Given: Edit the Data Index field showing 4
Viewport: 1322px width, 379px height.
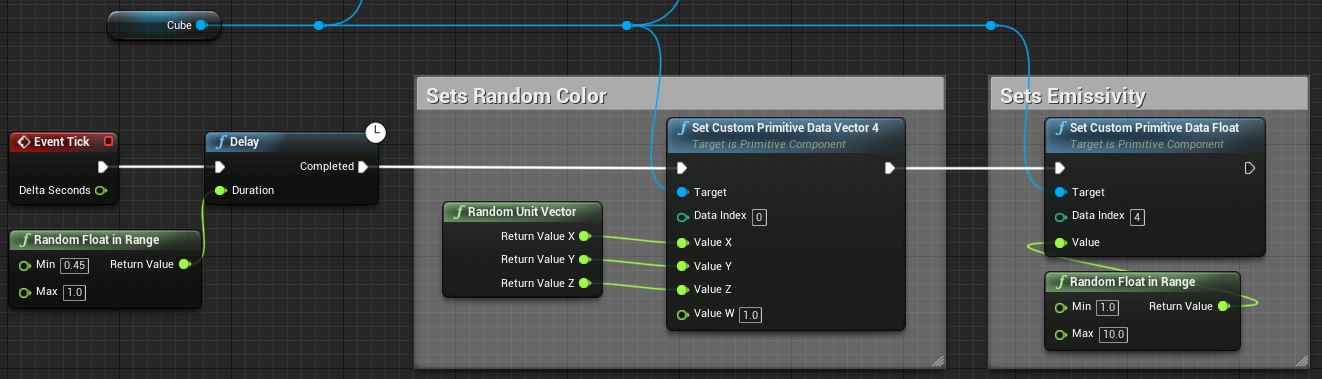Looking at the screenshot, I should (1137, 217).
